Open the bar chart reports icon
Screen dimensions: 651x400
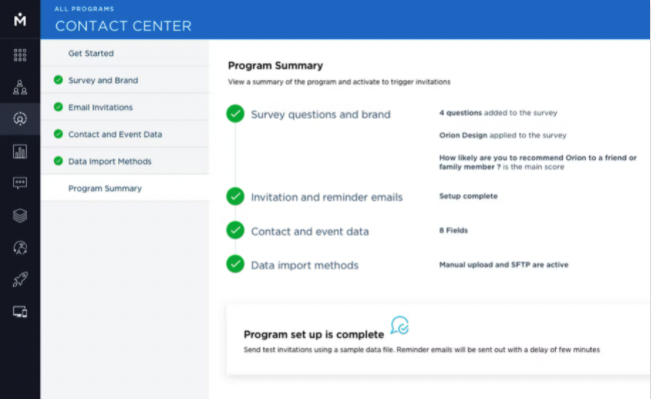tap(20, 152)
